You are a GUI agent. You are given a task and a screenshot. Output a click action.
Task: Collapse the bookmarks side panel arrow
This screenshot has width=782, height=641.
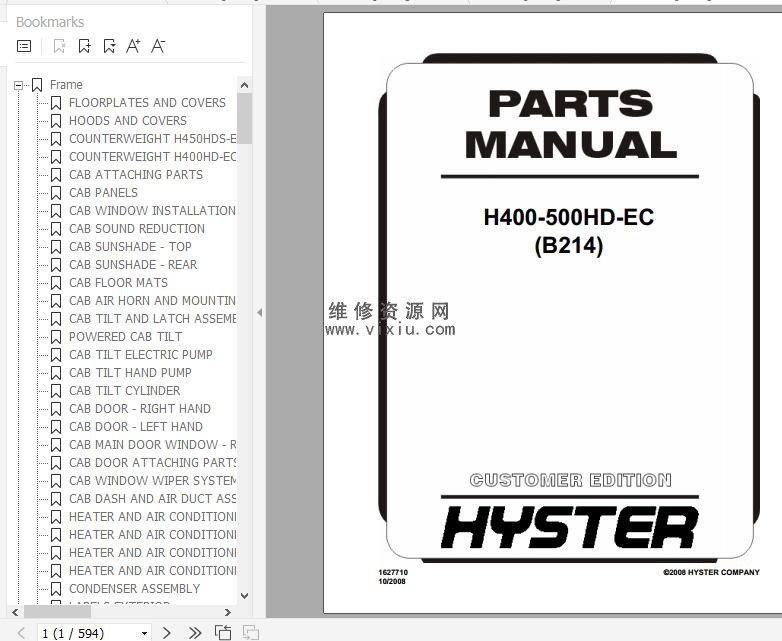point(259,313)
